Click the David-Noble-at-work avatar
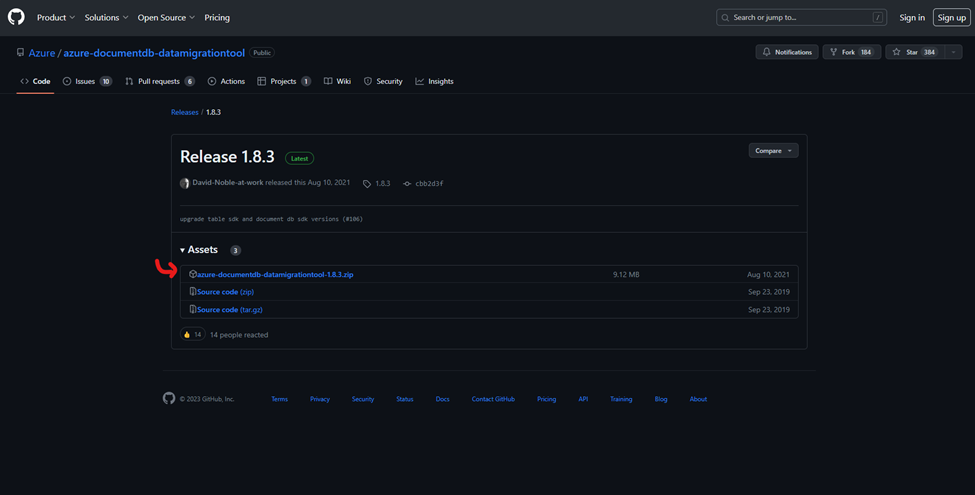Image resolution: width=975 pixels, height=495 pixels. point(185,183)
